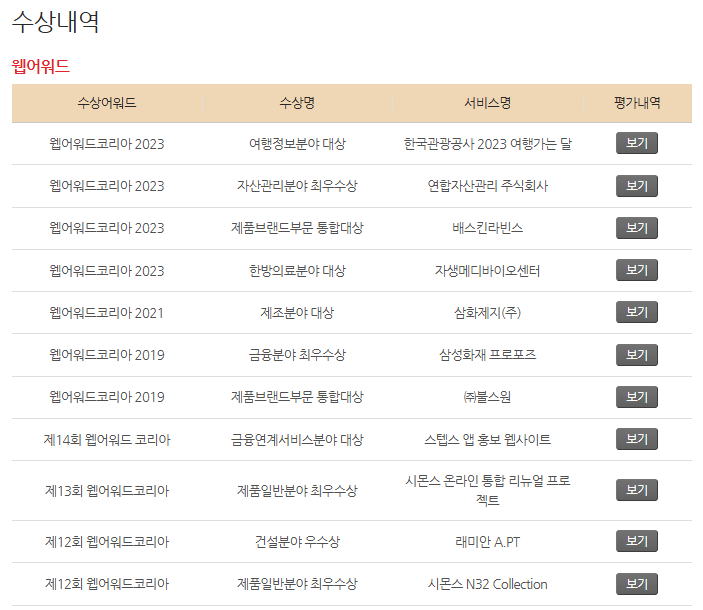Click 시몬스 온라인 통합 리뉴얼 프로젝트 text
The height and width of the screenshot is (610, 703).
(487, 490)
